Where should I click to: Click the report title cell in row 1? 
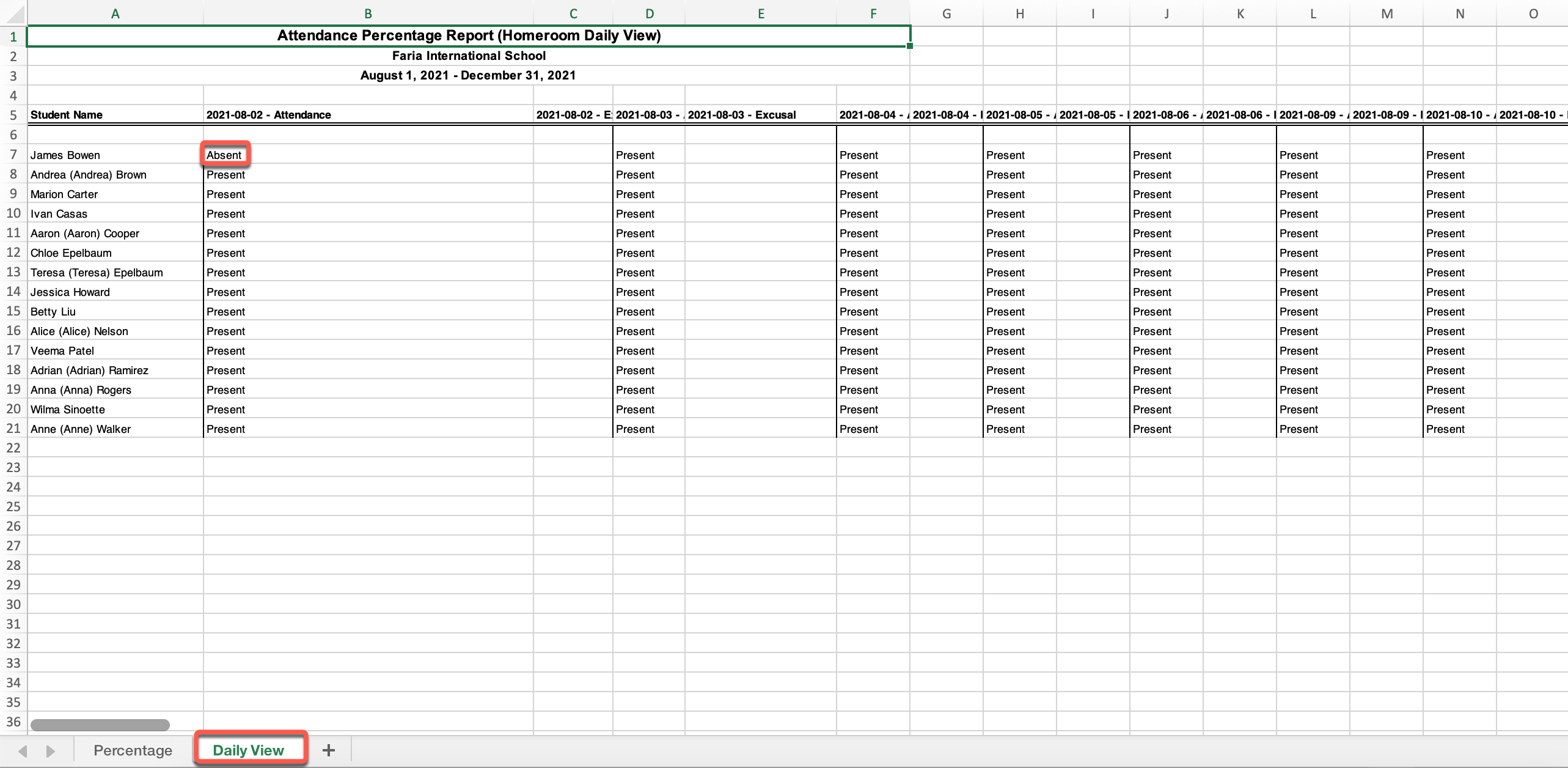pos(469,35)
